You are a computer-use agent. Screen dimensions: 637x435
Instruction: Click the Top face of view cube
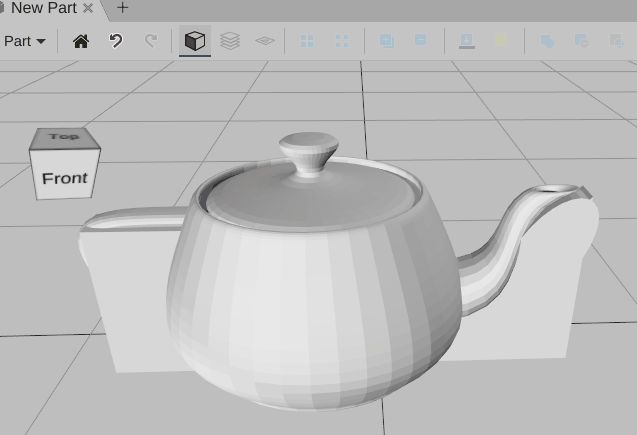64,137
